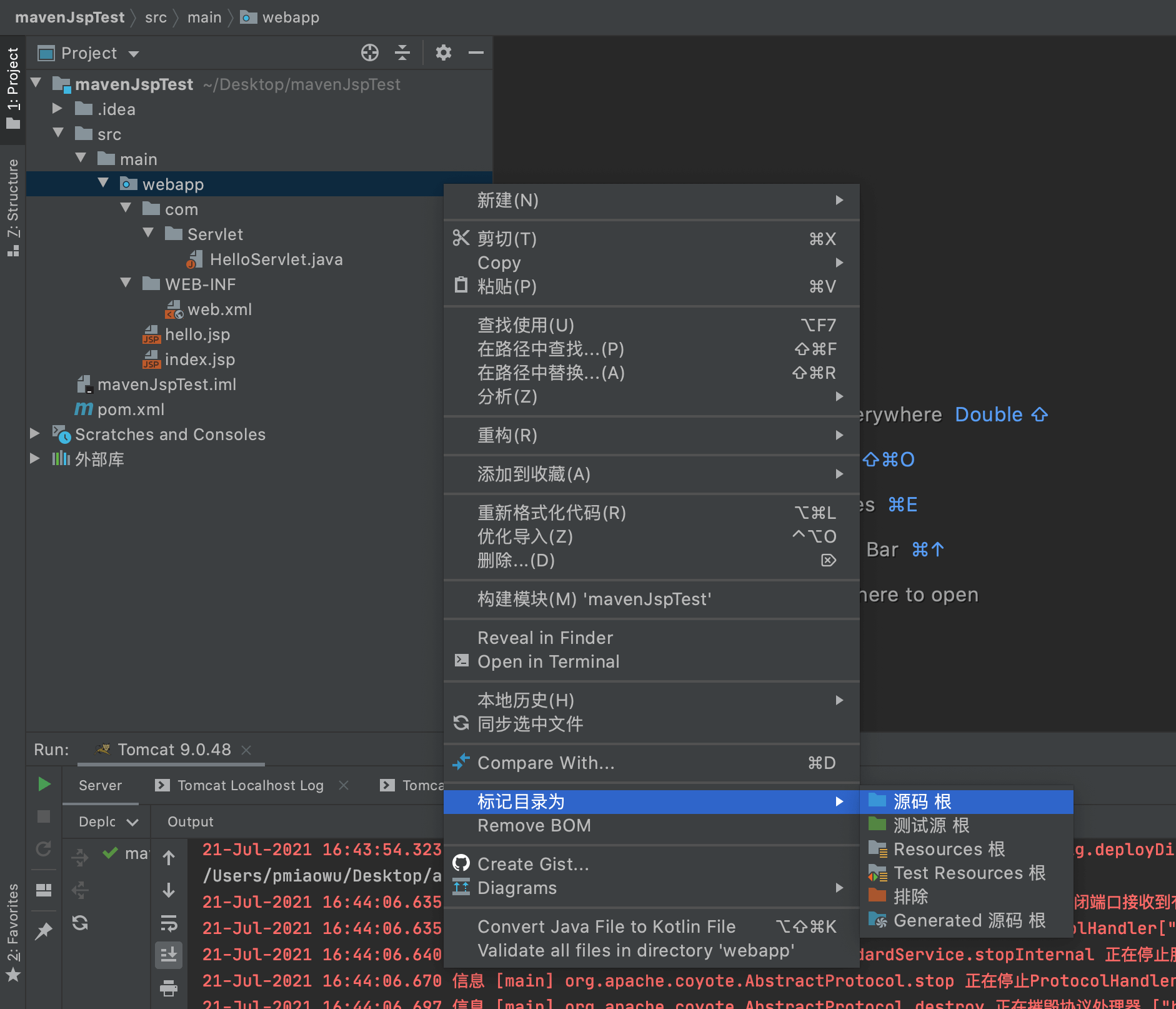Click the down arrow in console output
The height and width of the screenshot is (1009, 1176).
pyautogui.click(x=169, y=890)
